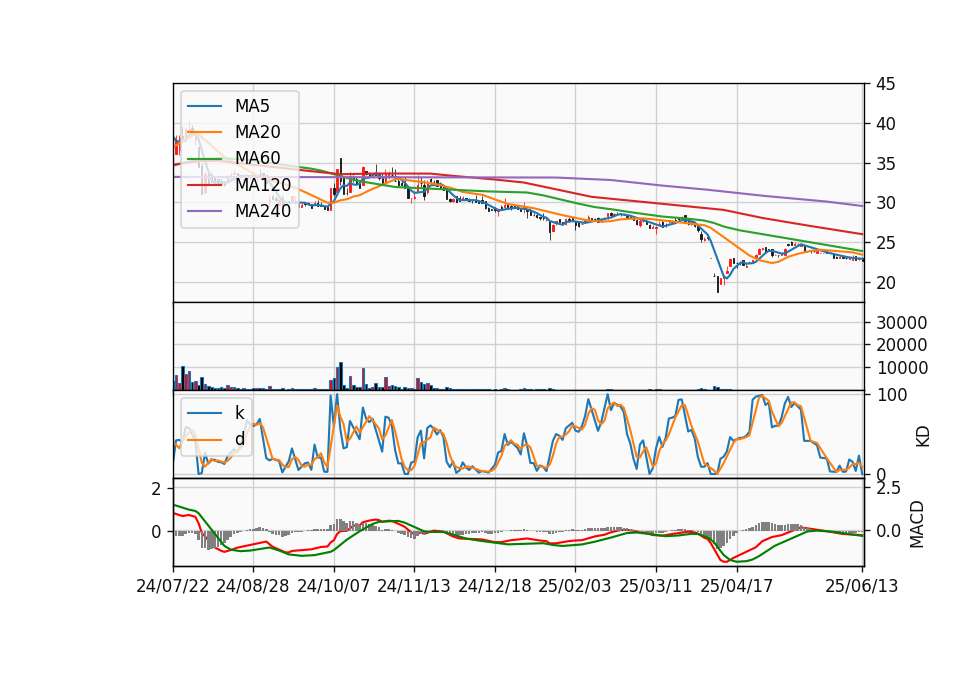Click the price axis value 45
The width and height of the screenshot is (960, 690).
[885, 84]
